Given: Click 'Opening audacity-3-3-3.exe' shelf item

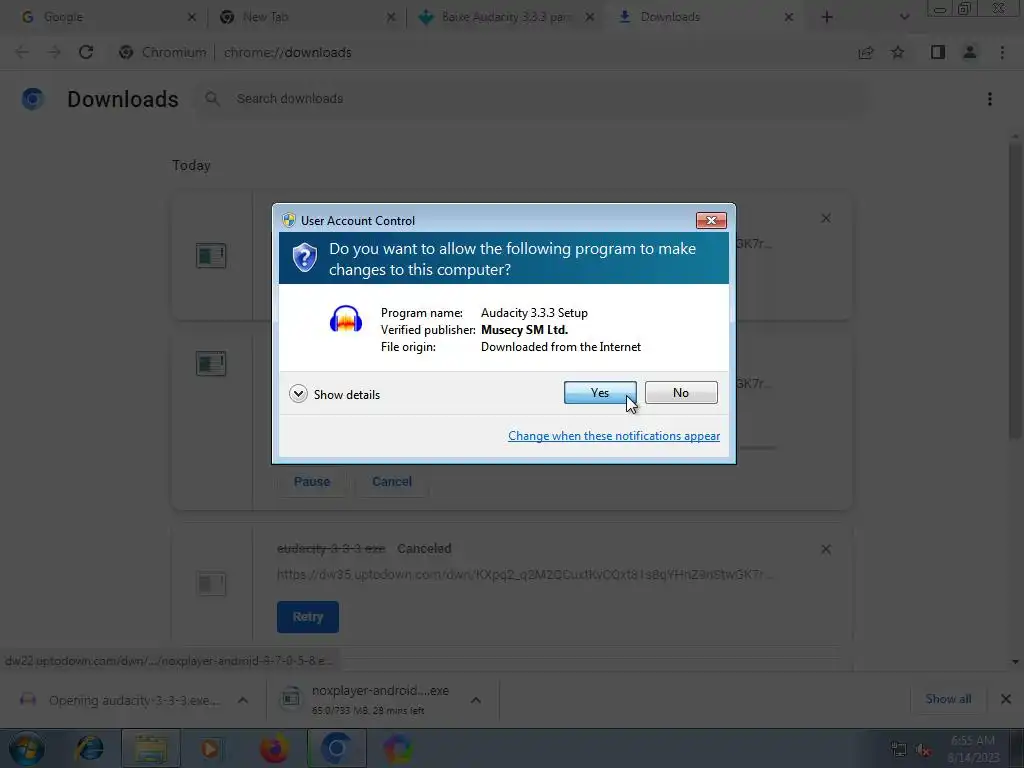Looking at the screenshot, I should click(x=134, y=700).
